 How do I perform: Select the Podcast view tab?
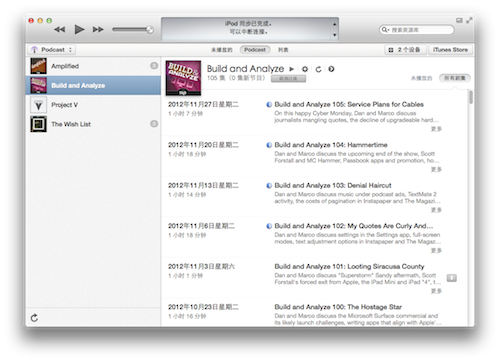255,50
